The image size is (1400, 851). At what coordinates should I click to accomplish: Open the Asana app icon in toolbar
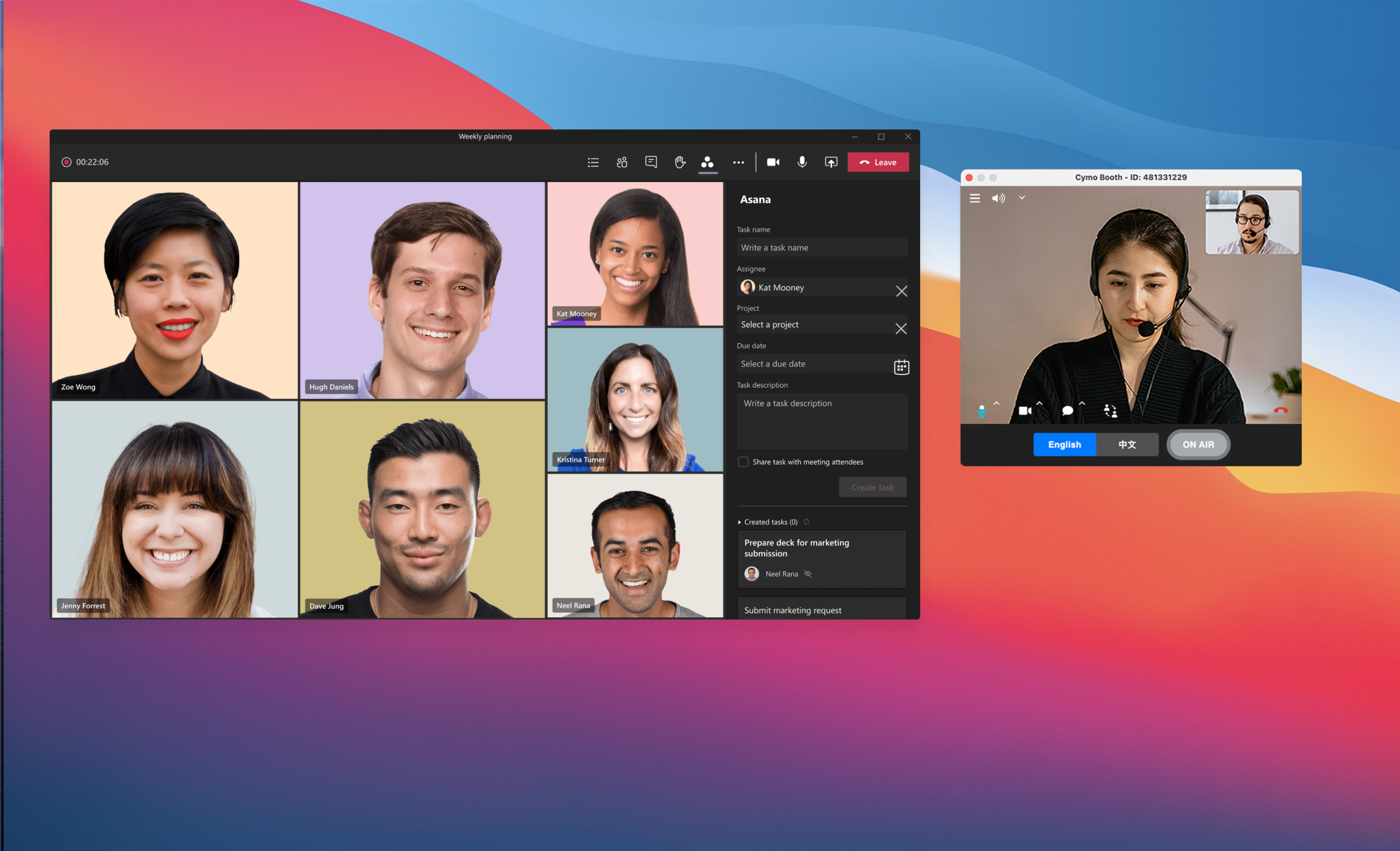pos(707,163)
